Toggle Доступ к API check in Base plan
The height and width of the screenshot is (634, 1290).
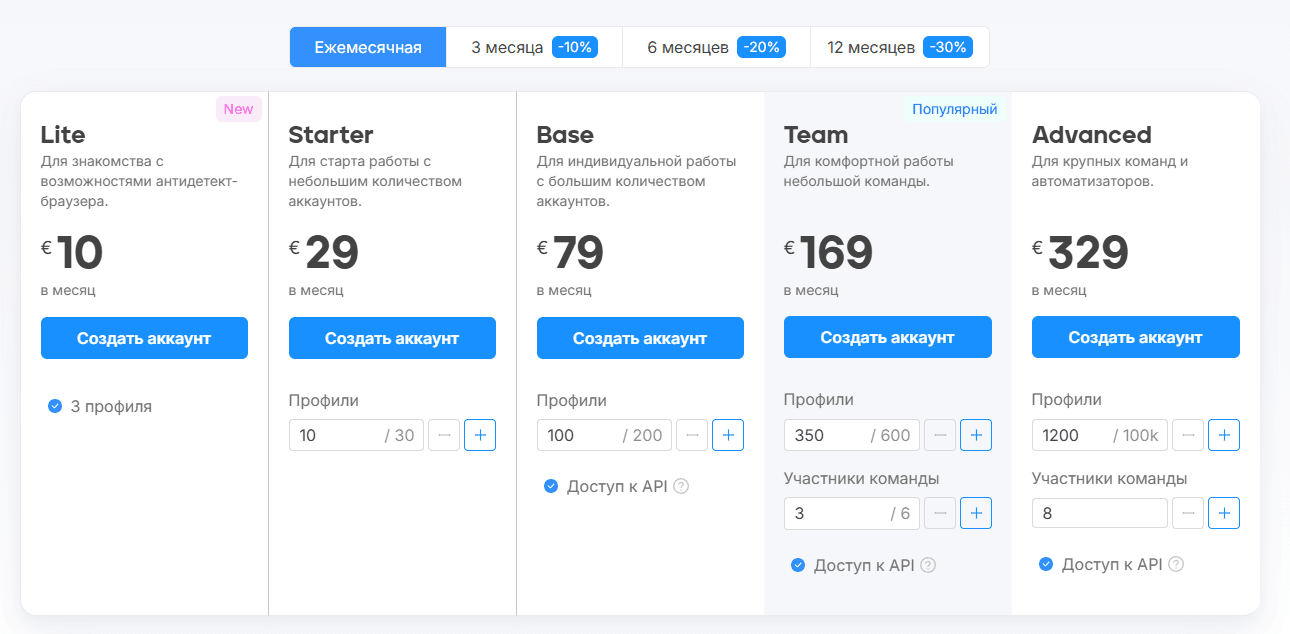click(549, 486)
